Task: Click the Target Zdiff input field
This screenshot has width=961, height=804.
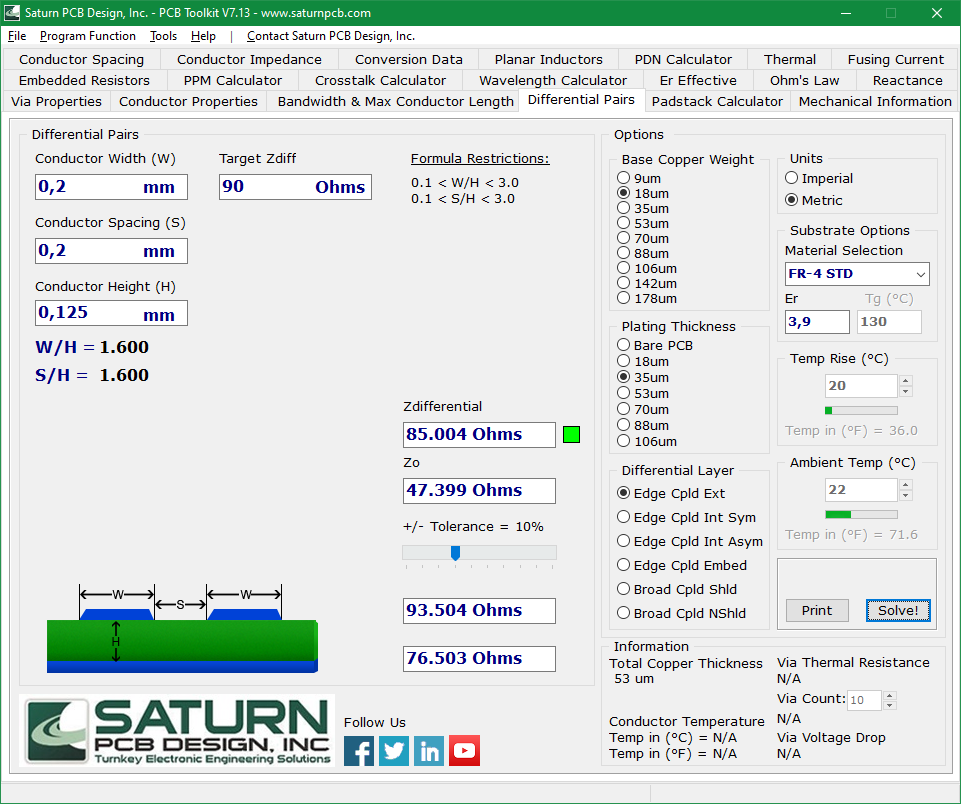Action: 295,187
